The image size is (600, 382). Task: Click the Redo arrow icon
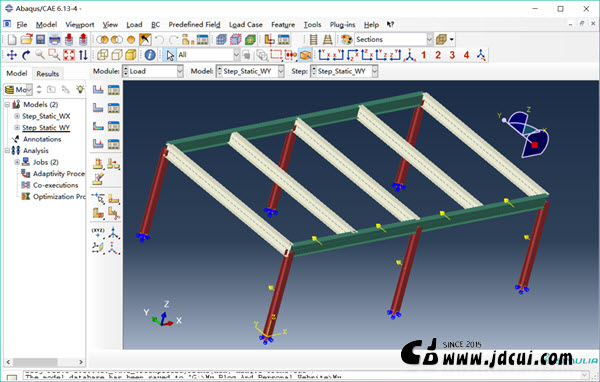pyautogui.click(x=174, y=39)
